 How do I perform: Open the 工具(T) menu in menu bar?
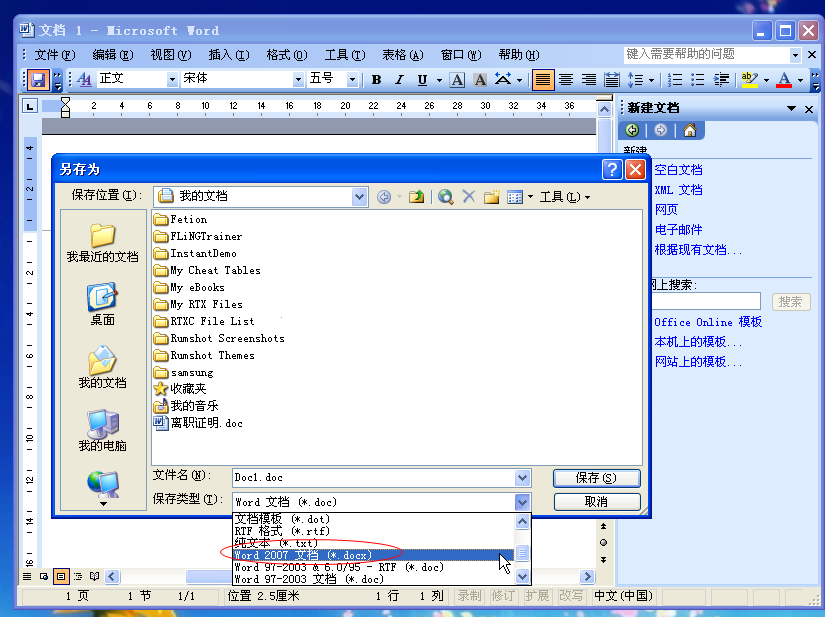[x=345, y=55]
